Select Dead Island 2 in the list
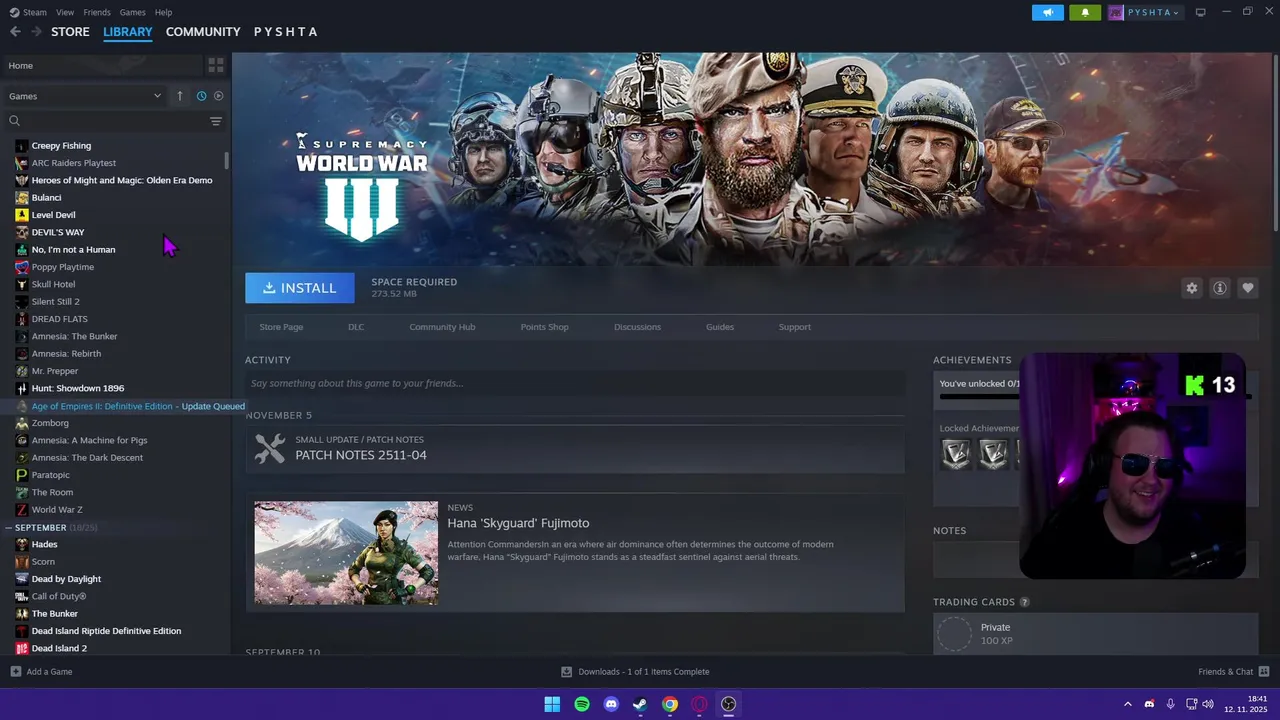The image size is (1280, 720). click(x=59, y=649)
